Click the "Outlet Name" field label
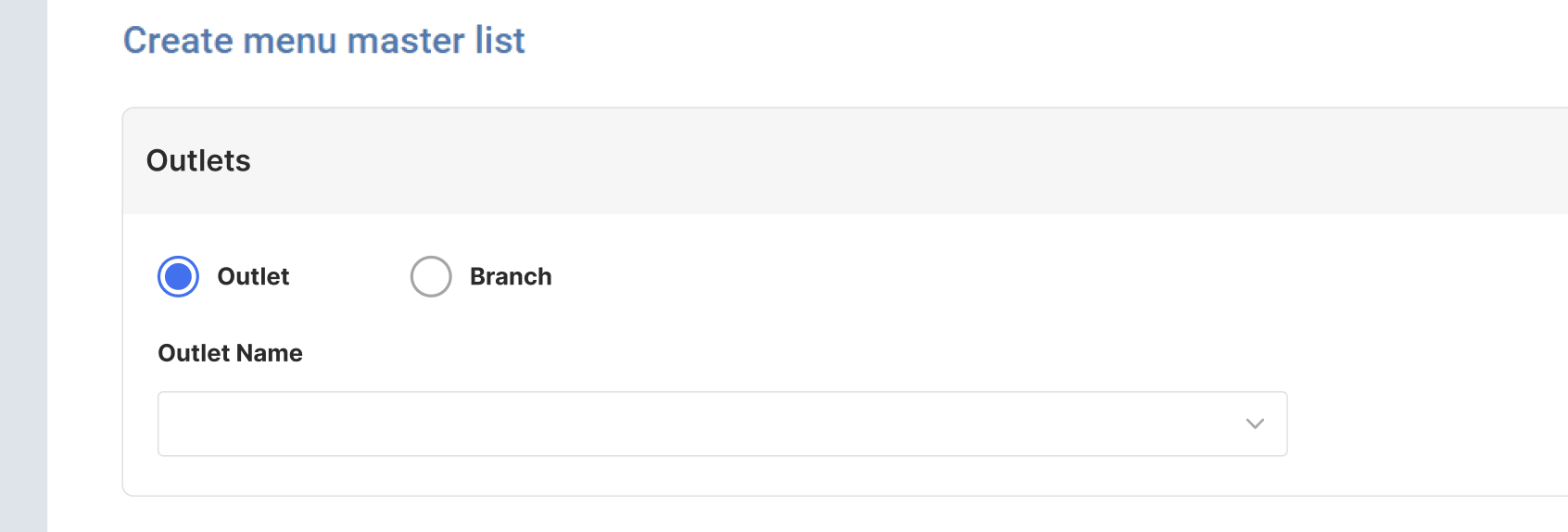 pyautogui.click(x=230, y=353)
